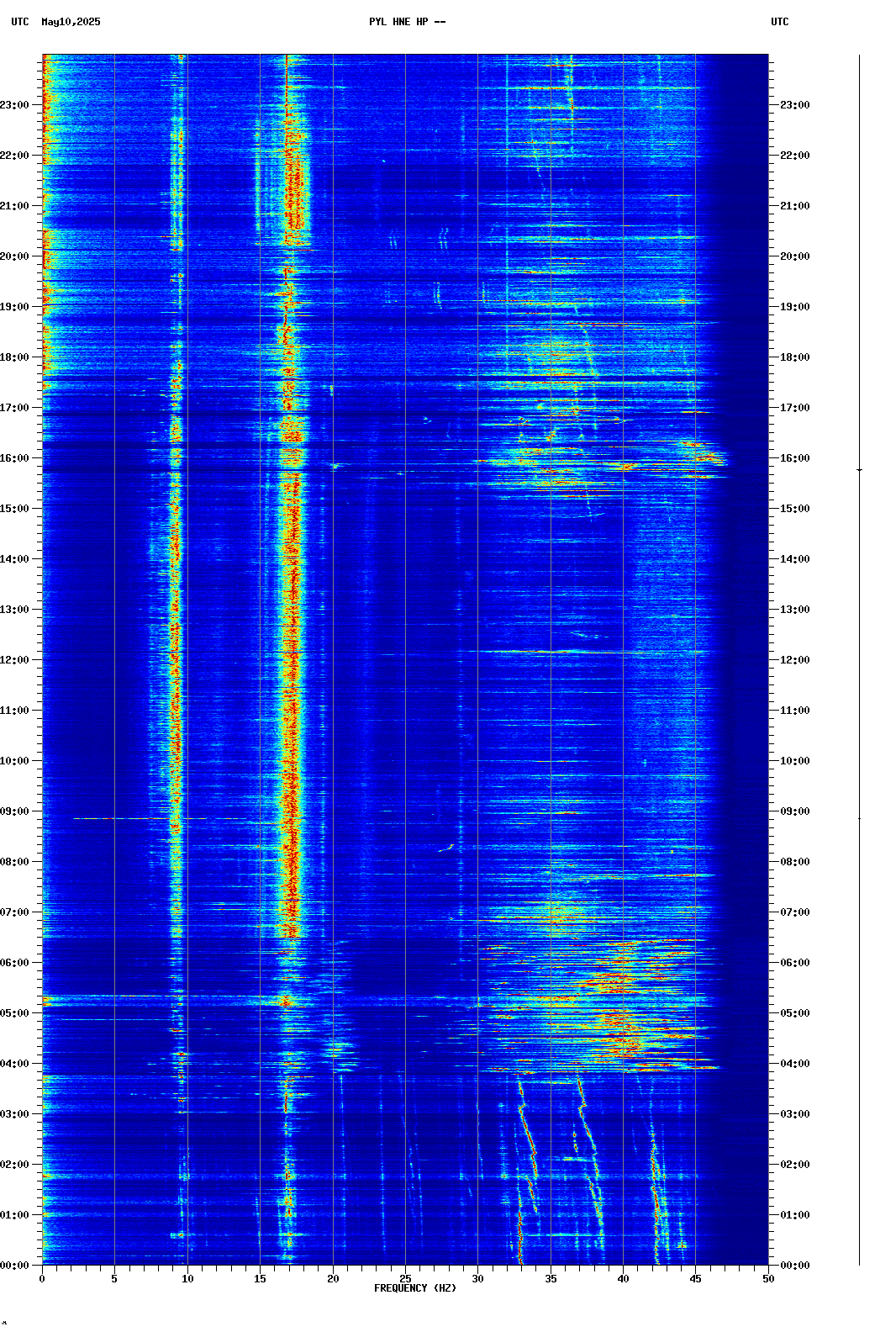This screenshot has width=896, height=1332.
Task: Select the 'FREQUENCY (HZ)' axis title
Action: [415, 1288]
